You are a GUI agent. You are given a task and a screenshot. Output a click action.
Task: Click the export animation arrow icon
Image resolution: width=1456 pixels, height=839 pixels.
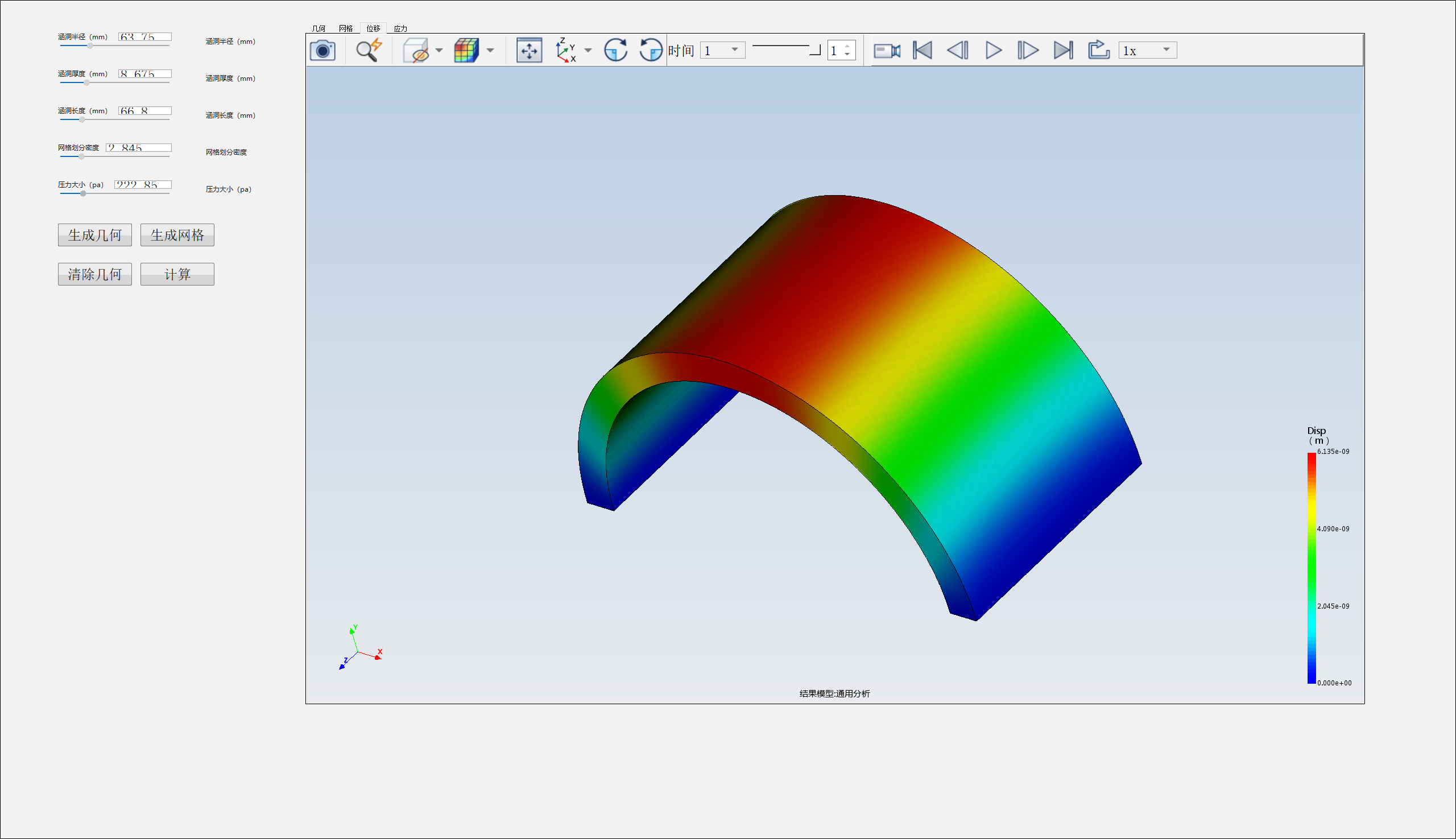point(1099,49)
